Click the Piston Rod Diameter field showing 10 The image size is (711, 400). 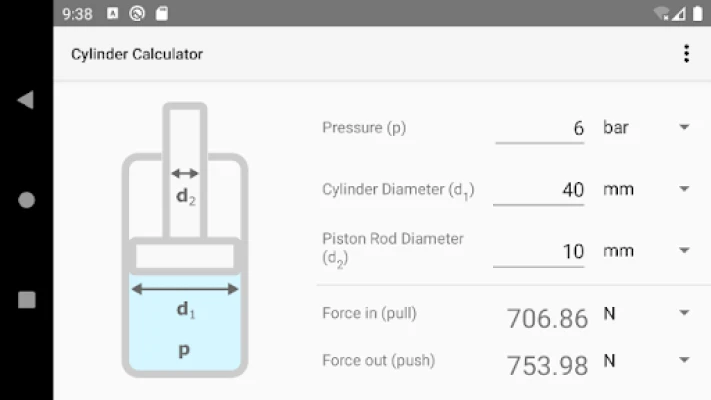click(539, 252)
